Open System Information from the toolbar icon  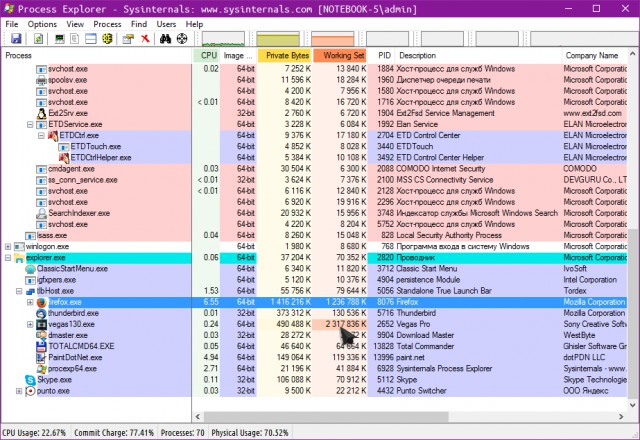click(x=60, y=39)
